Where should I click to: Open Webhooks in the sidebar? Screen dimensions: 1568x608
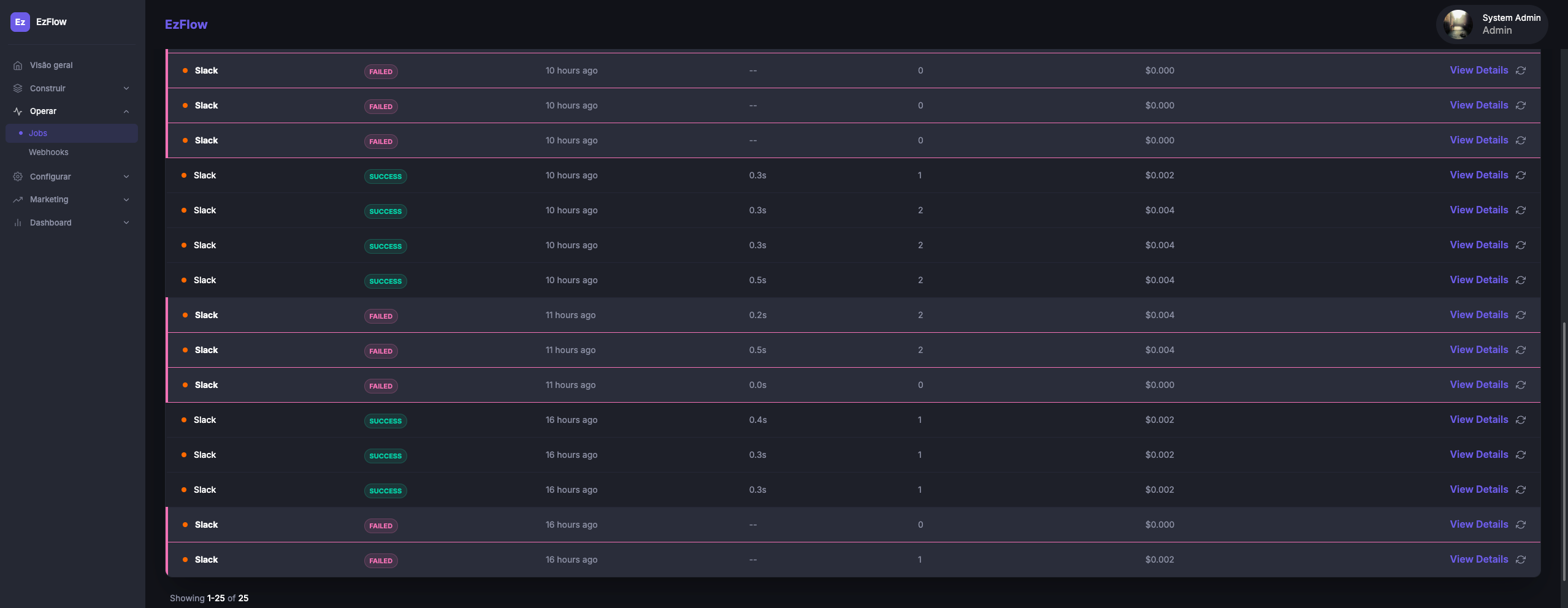tap(48, 152)
